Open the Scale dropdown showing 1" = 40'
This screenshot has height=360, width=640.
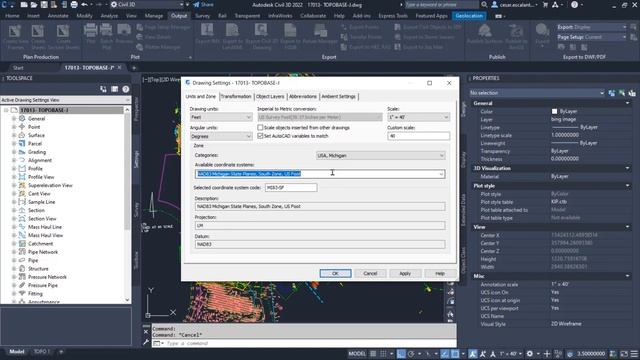[x=418, y=117]
